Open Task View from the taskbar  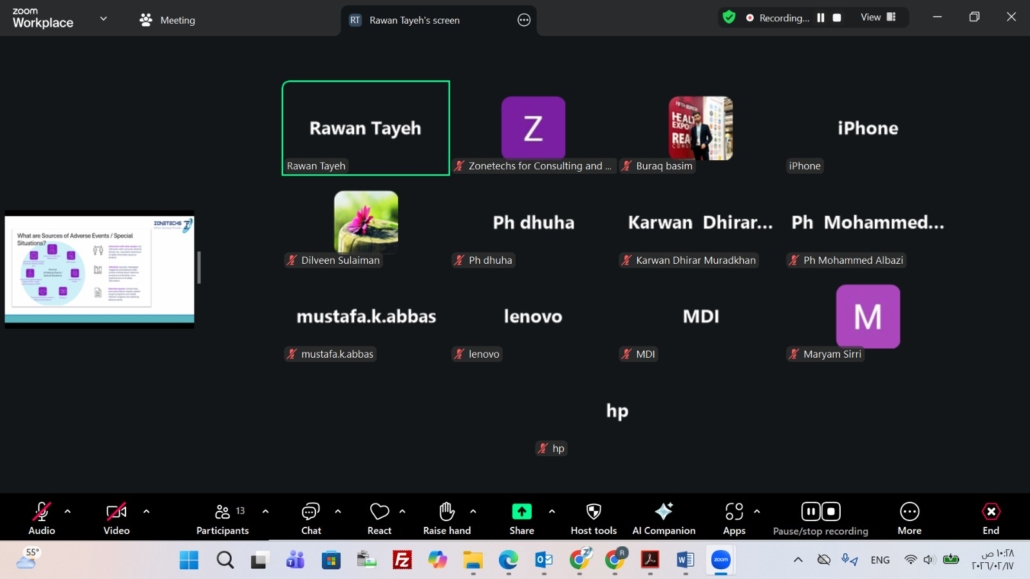(259, 560)
